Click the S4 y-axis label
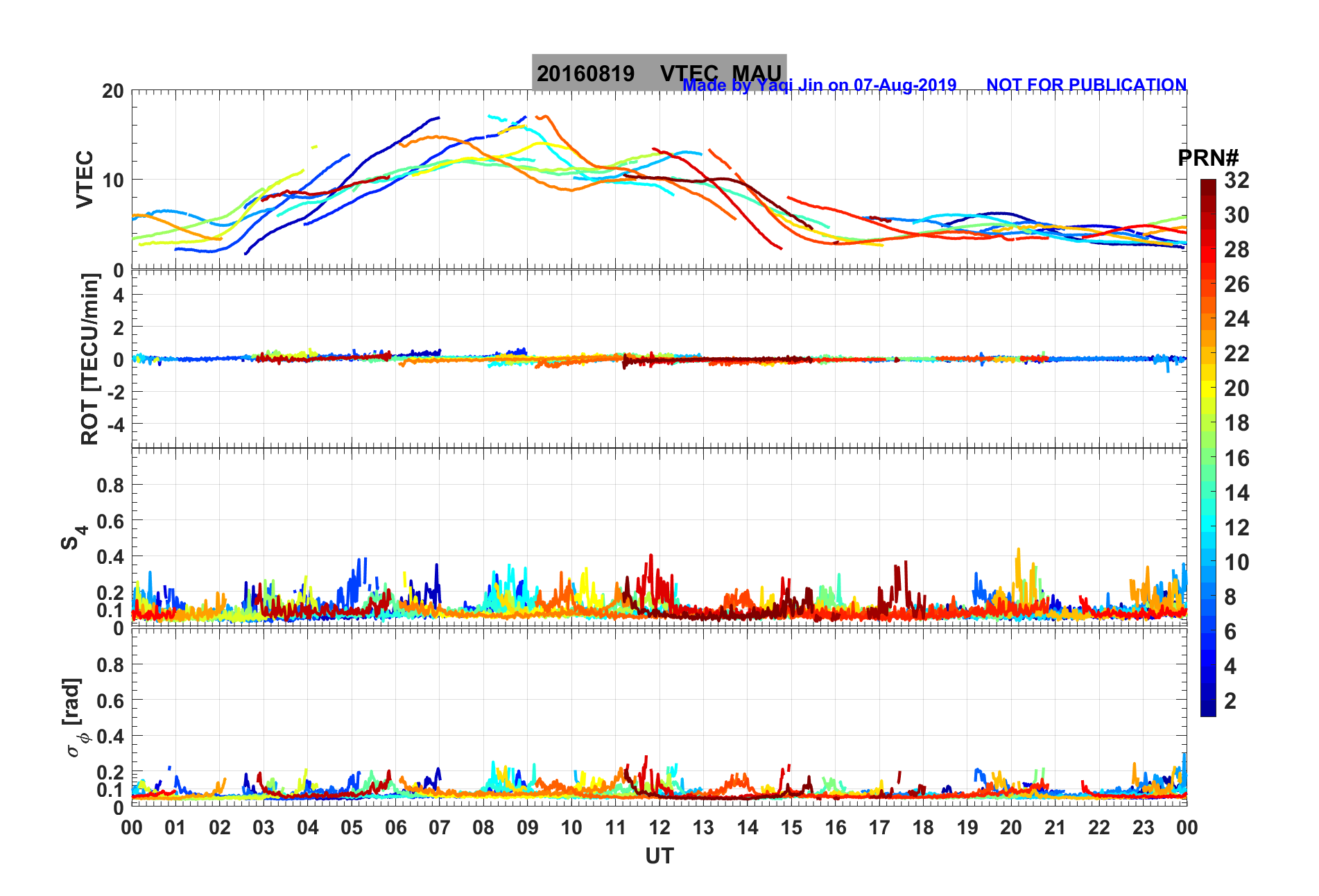Screen dimensions: 1319x896 (x=74, y=537)
